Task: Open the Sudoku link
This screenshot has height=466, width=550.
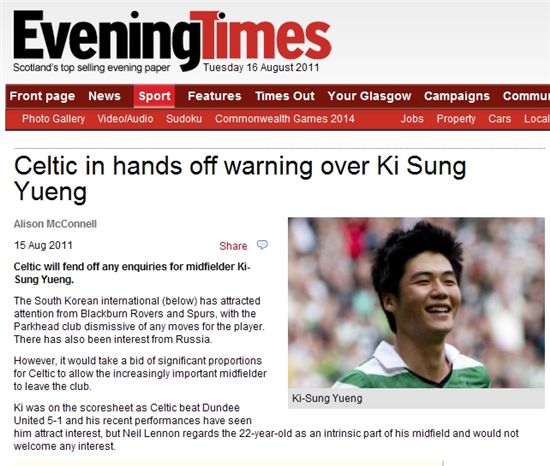Action: (x=184, y=119)
